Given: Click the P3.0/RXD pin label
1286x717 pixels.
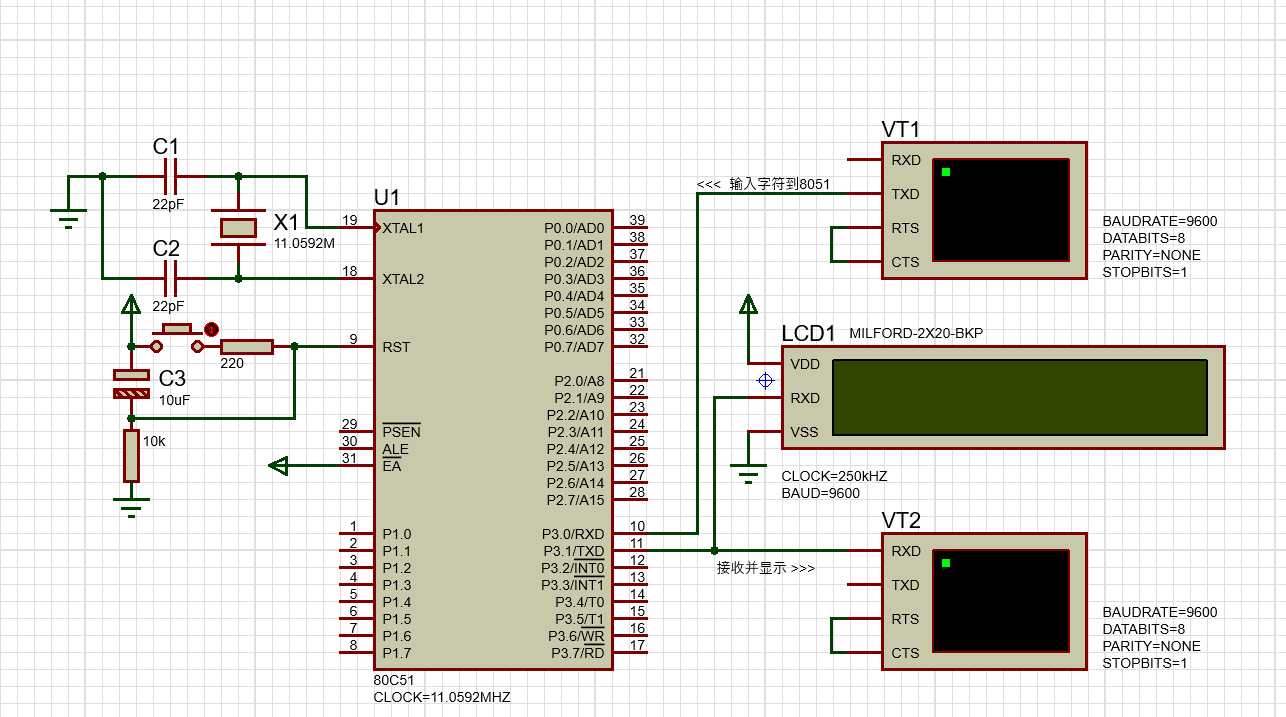Looking at the screenshot, I should coord(574,534).
